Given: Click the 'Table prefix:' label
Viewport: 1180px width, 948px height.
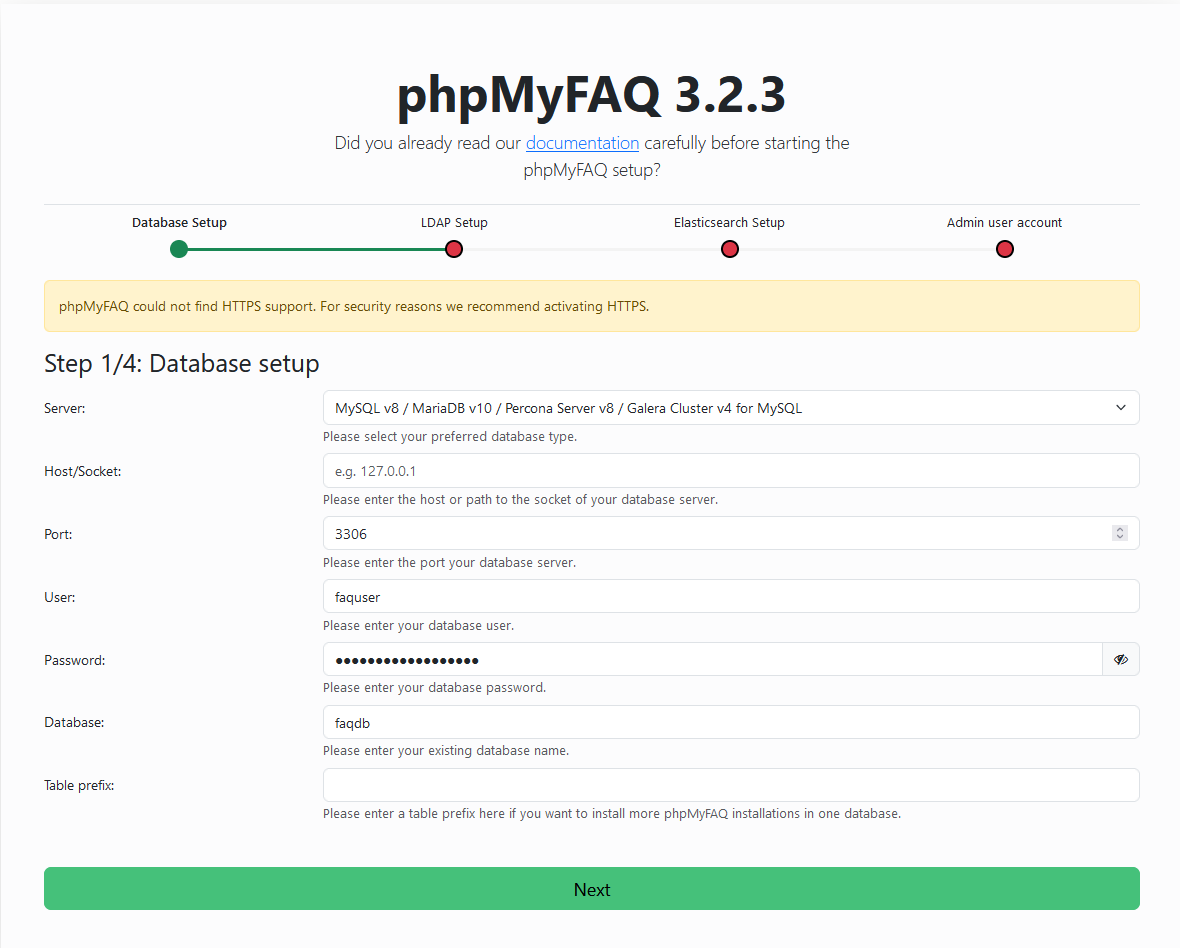Looking at the screenshot, I should tap(79, 785).
